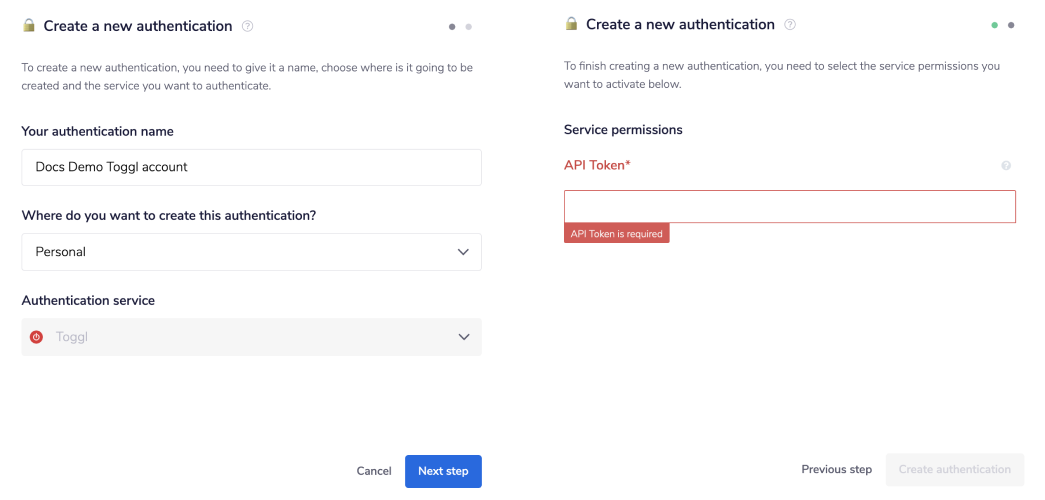Click the green step indicator dot
The width and height of the screenshot is (1045, 500).
tap(995, 25)
